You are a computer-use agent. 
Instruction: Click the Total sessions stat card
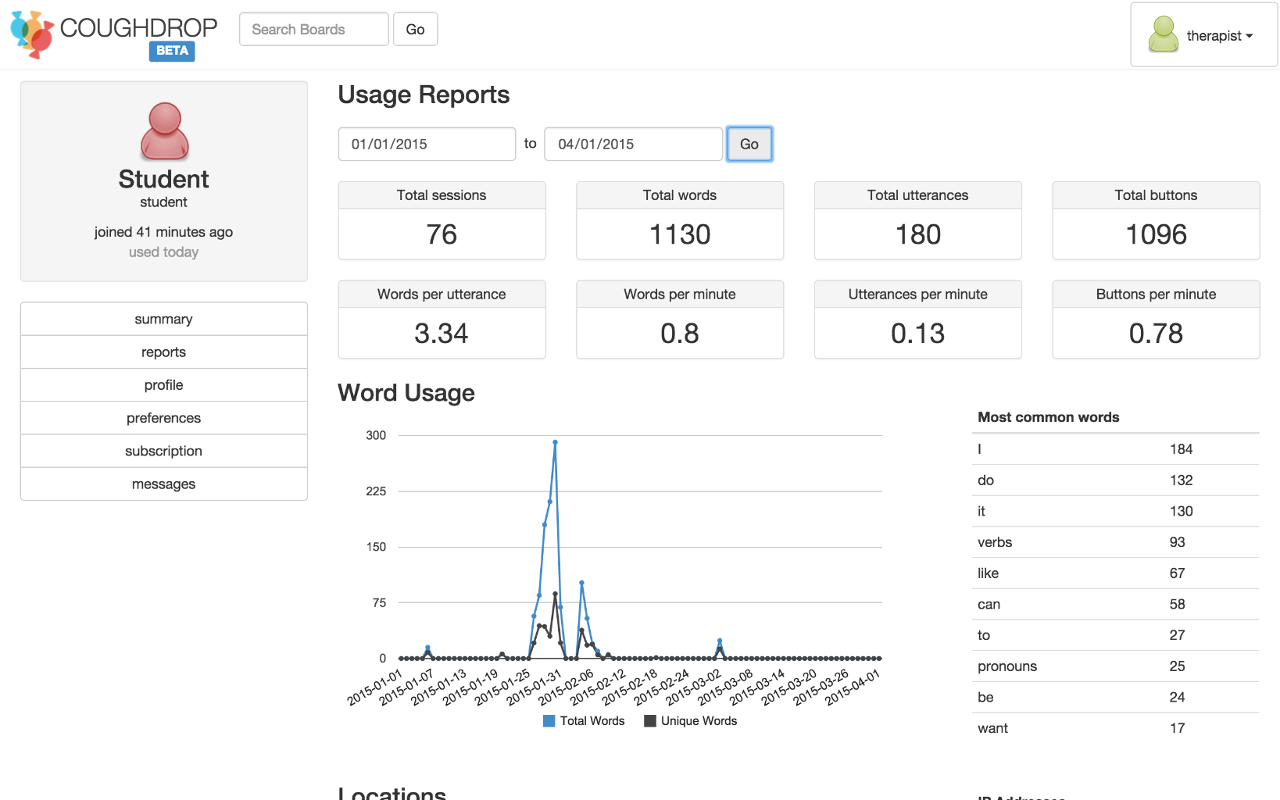[x=442, y=221]
